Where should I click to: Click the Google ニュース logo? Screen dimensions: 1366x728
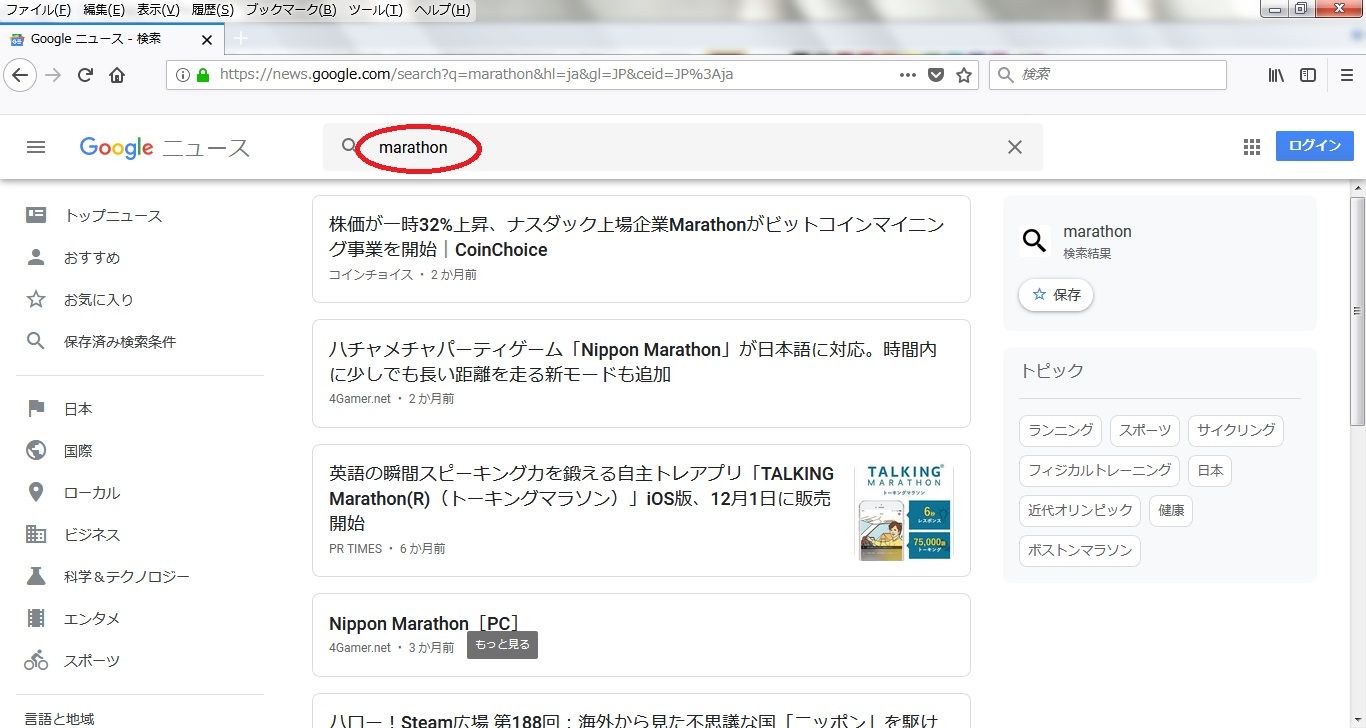(165, 148)
